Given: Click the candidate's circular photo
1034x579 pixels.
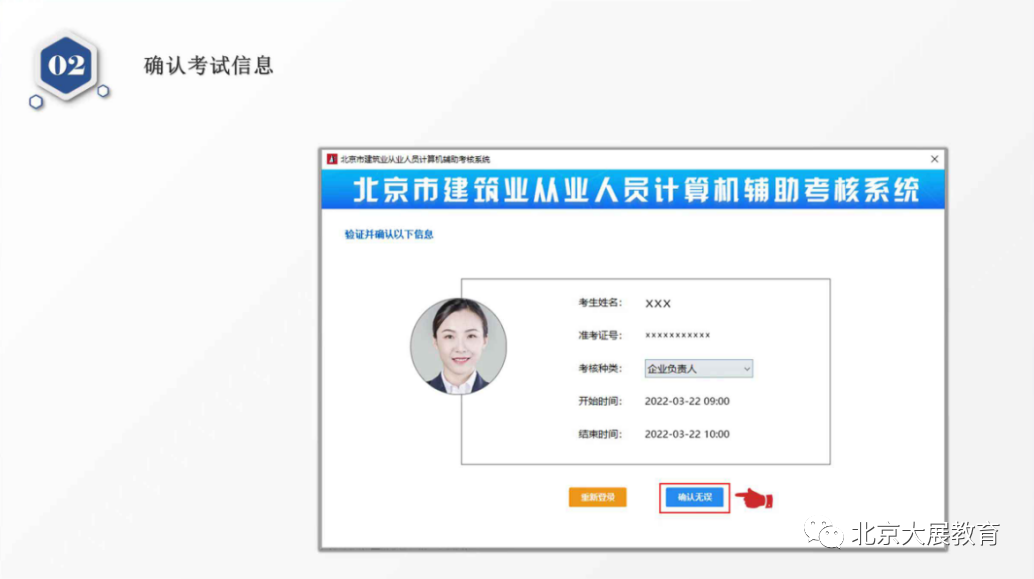Looking at the screenshot, I should (459, 346).
